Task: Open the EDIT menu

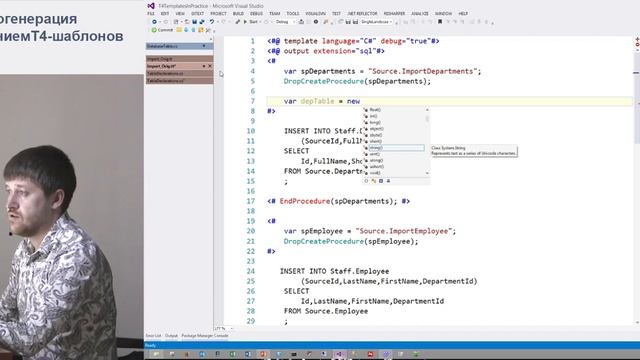Action: (165, 13)
